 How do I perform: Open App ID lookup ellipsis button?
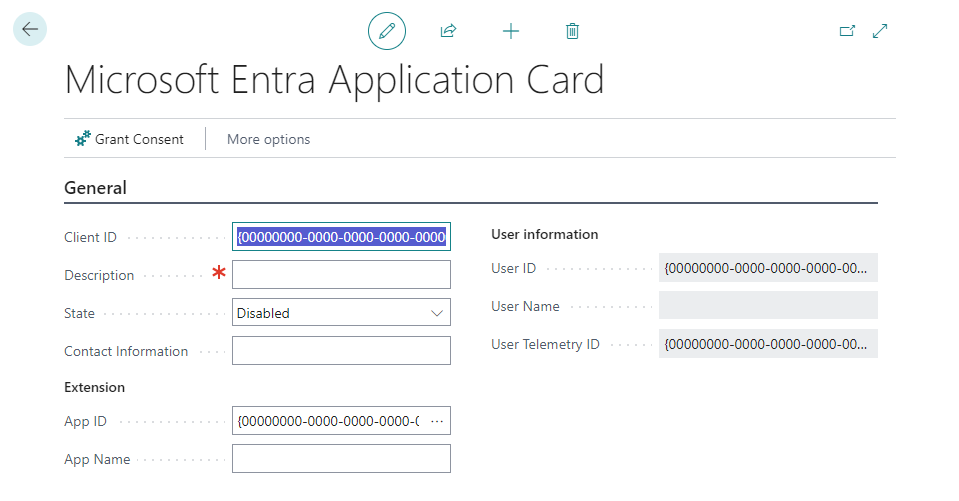[x=437, y=421]
